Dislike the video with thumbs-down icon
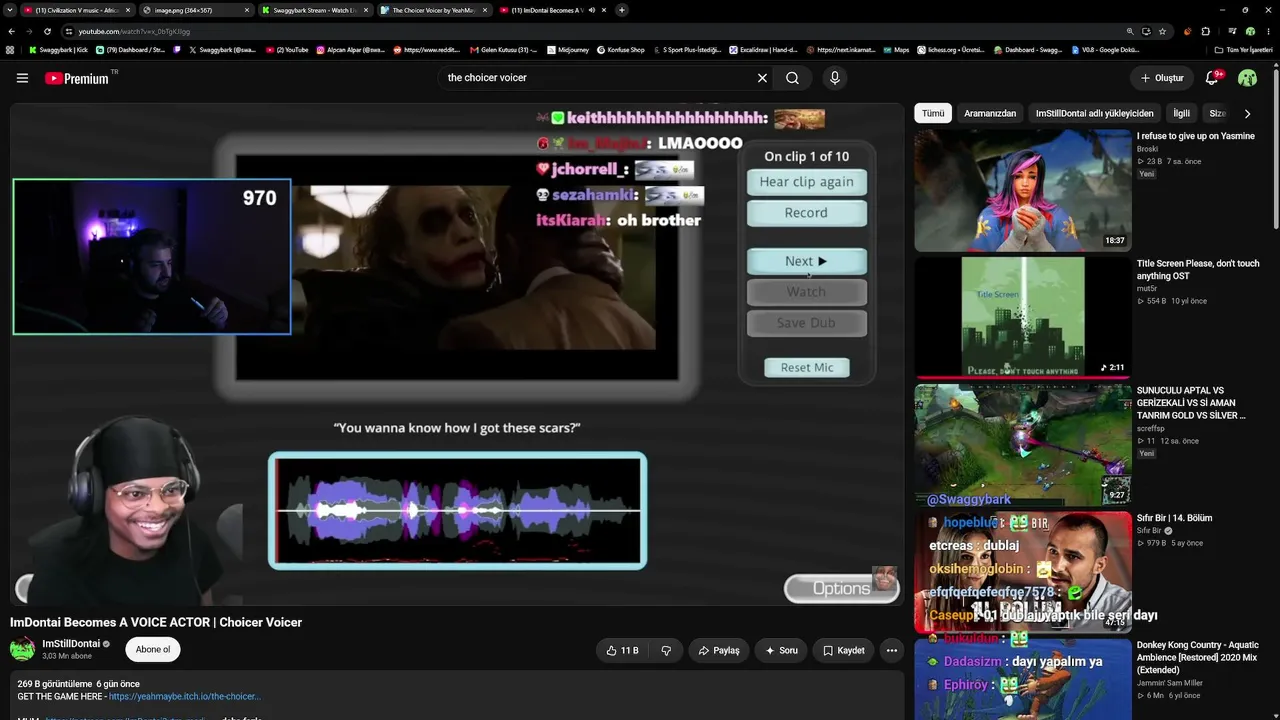This screenshot has height=720, width=1280. (x=666, y=650)
